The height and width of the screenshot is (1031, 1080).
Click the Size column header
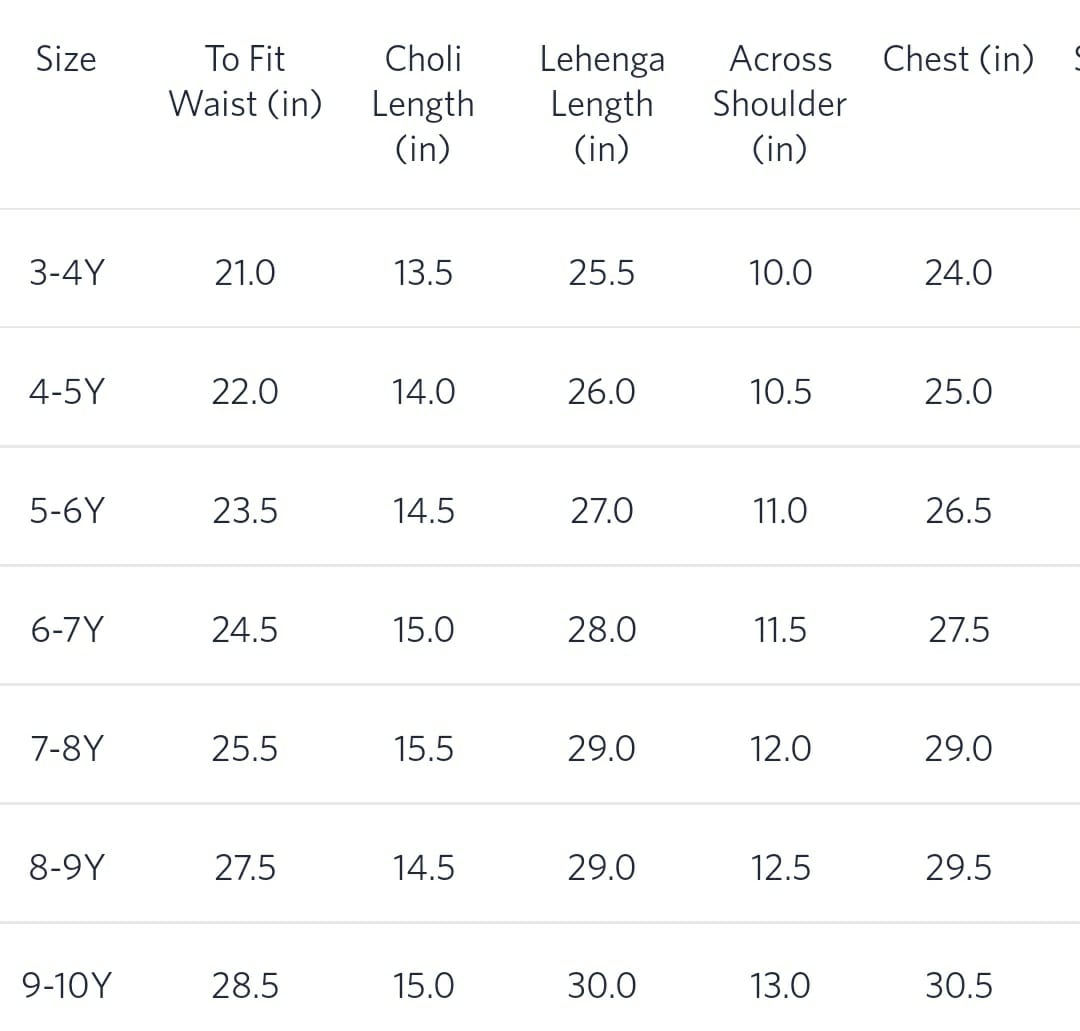(x=66, y=60)
